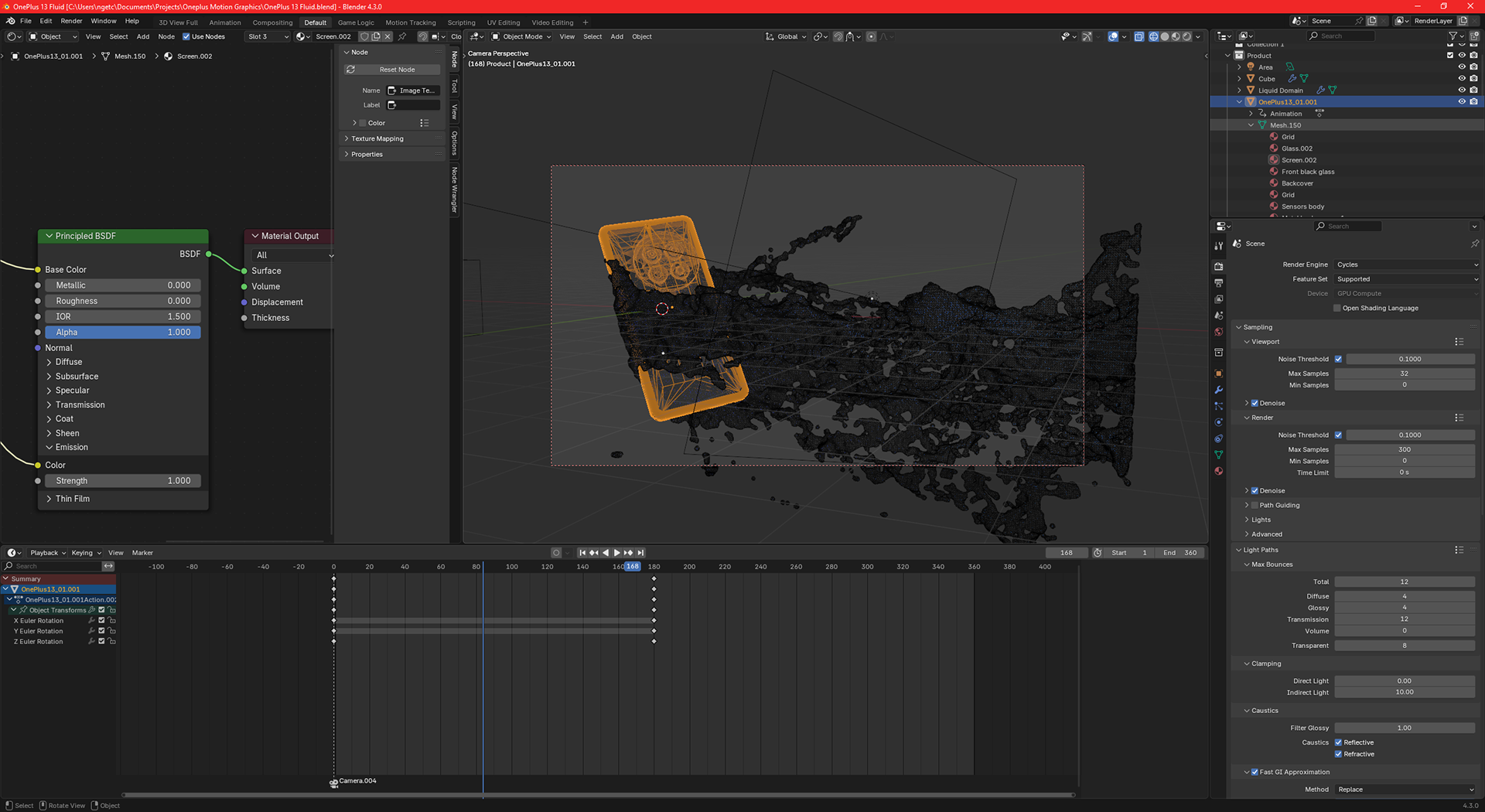Switch viewport to Rendered shading mode
This screenshot has width=1485, height=812.
[x=1186, y=36]
